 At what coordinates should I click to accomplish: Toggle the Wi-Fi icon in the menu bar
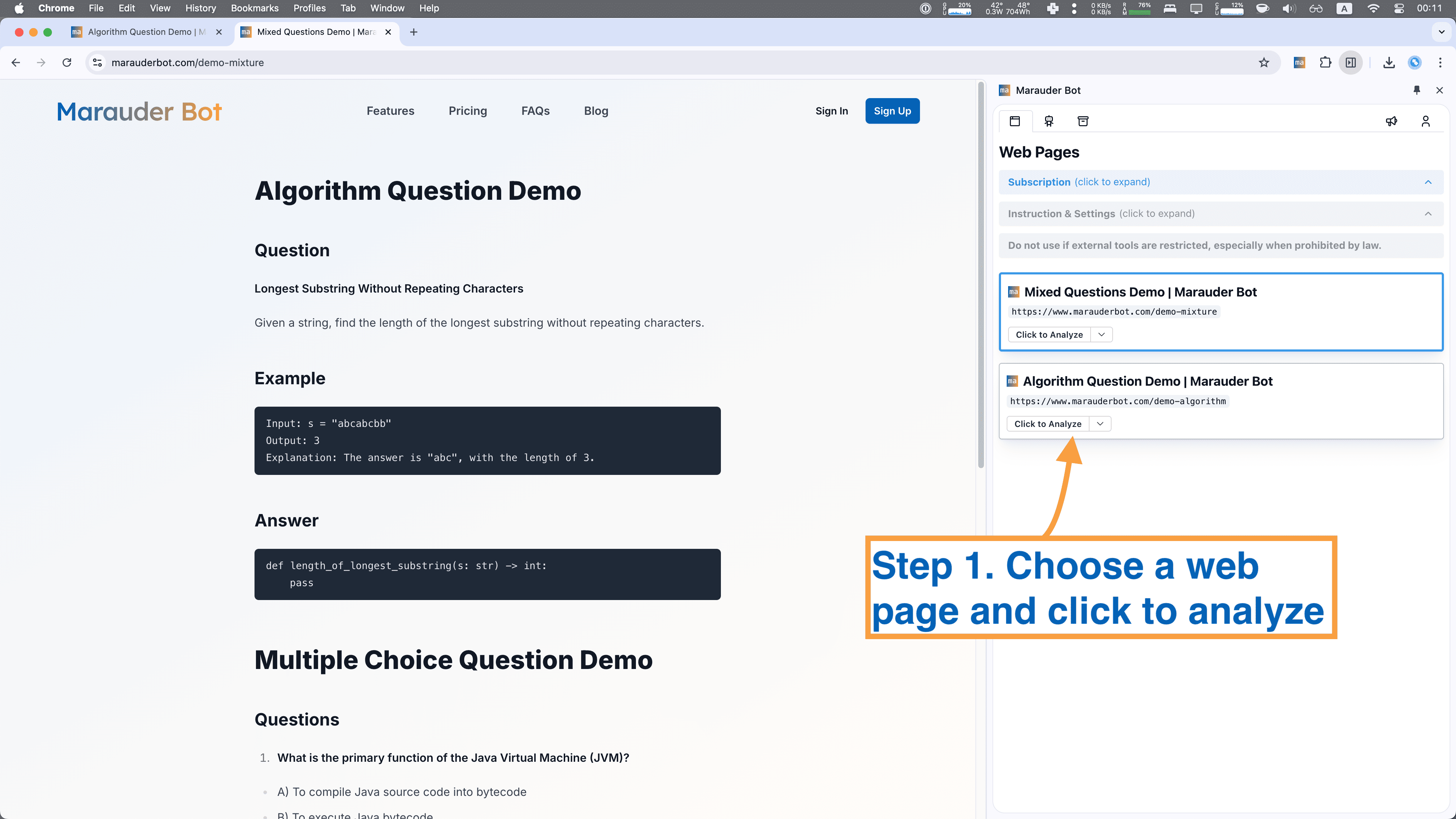coord(1374,9)
